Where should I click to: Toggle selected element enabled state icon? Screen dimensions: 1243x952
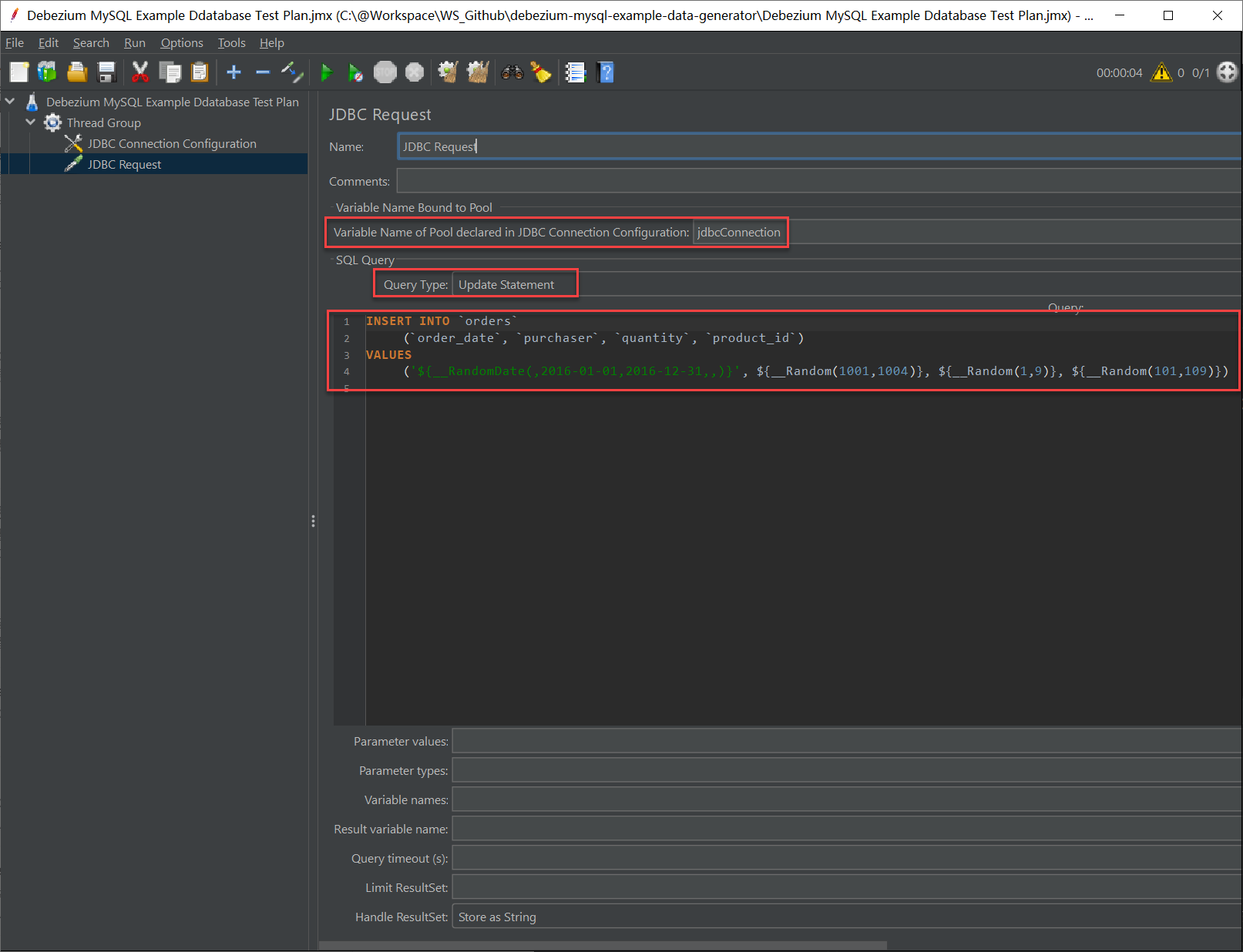(x=292, y=72)
